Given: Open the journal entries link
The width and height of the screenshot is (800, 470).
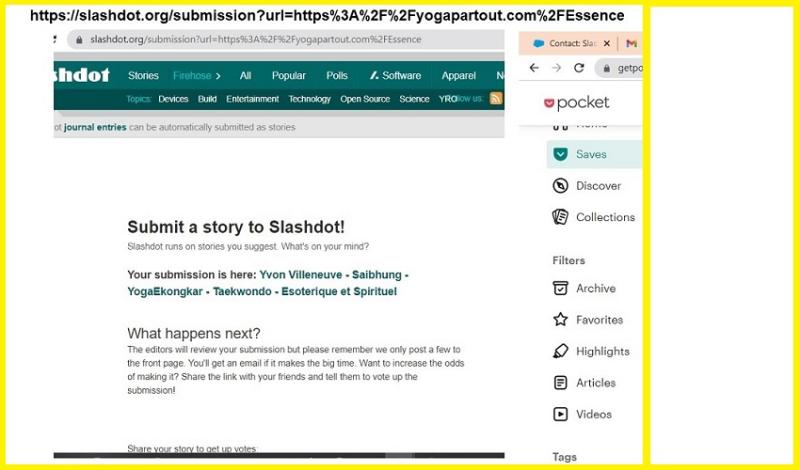Looking at the screenshot, I should click(94, 127).
